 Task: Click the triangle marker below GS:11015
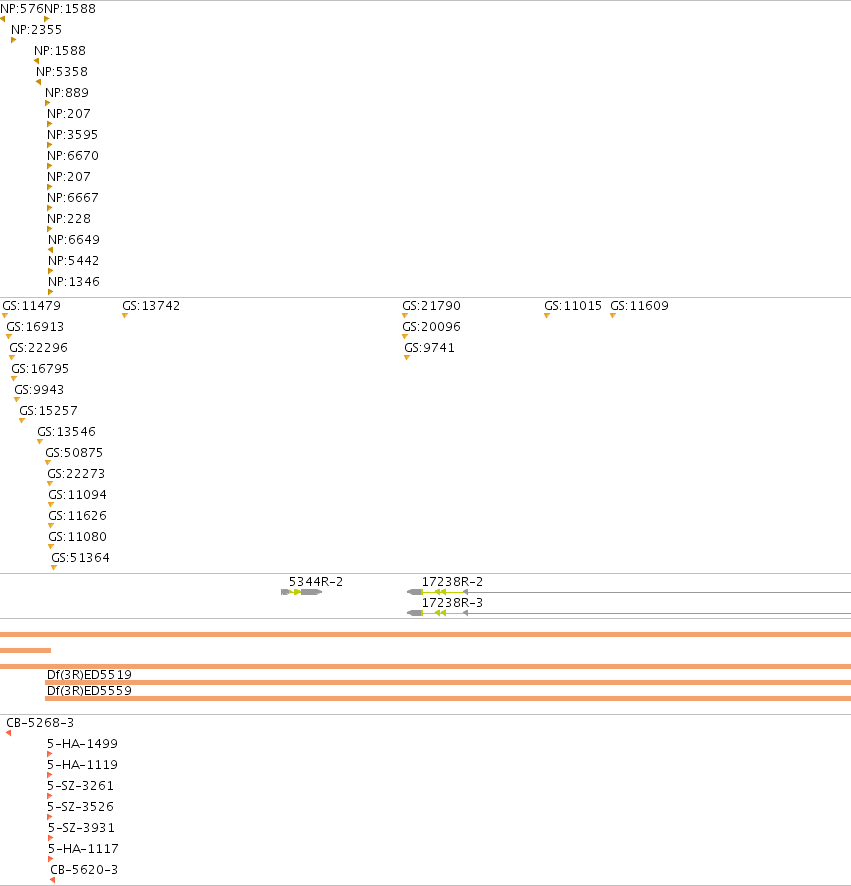(x=547, y=316)
